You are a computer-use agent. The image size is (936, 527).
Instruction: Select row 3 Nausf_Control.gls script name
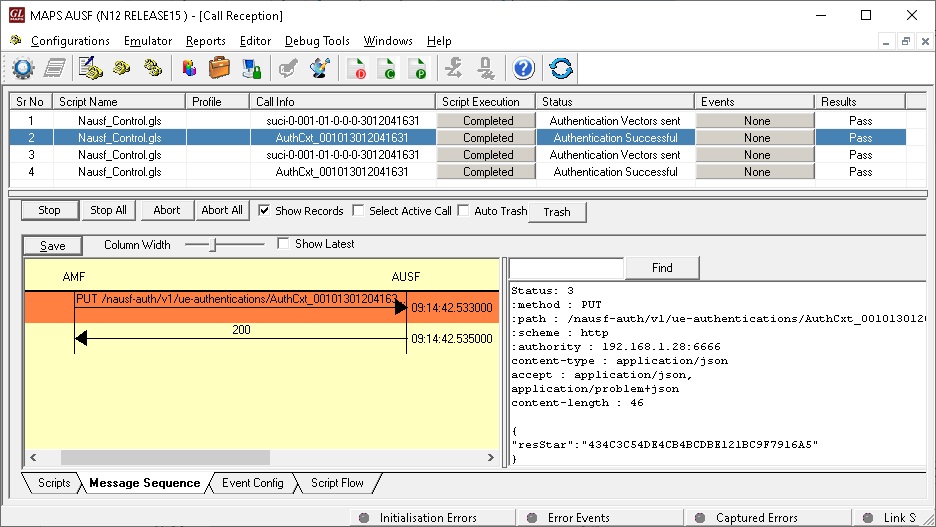tap(119, 155)
